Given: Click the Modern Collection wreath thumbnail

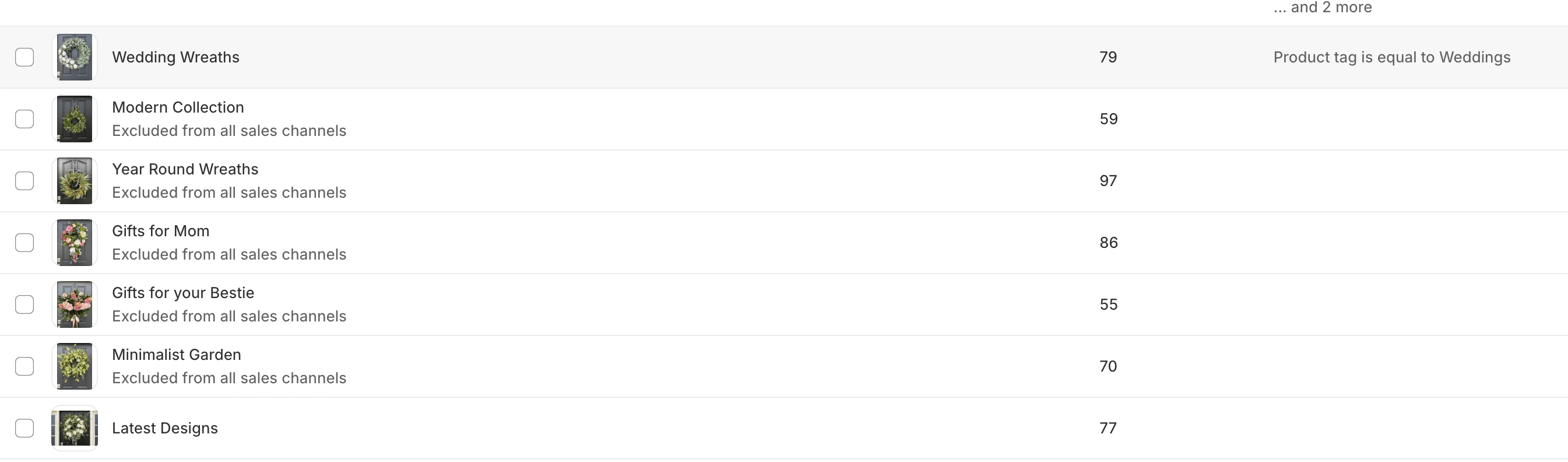Looking at the screenshot, I should click(x=74, y=119).
